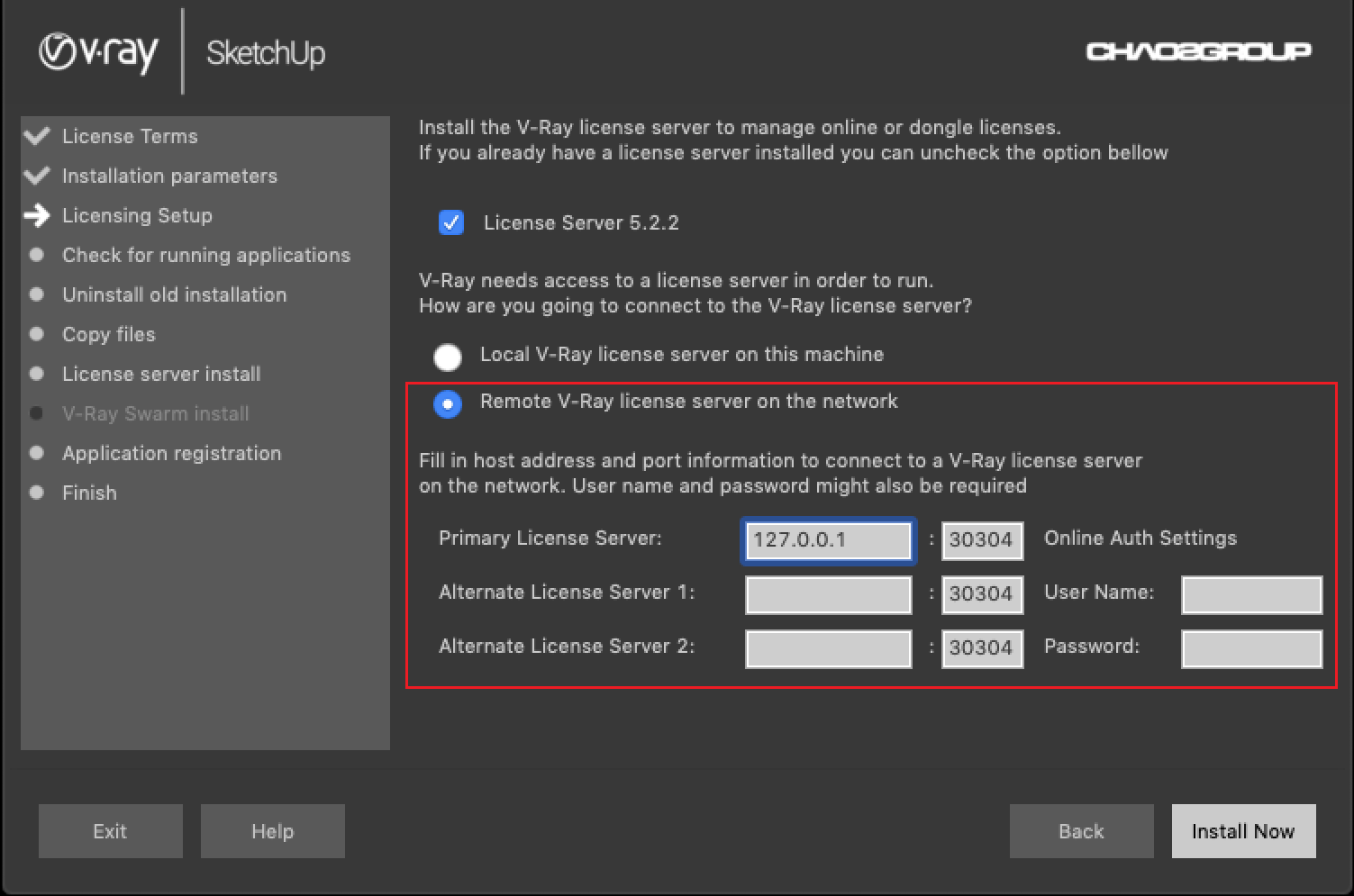1354x896 pixels.
Task: Click the Alternate License Server 1 port field
Action: (982, 595)
